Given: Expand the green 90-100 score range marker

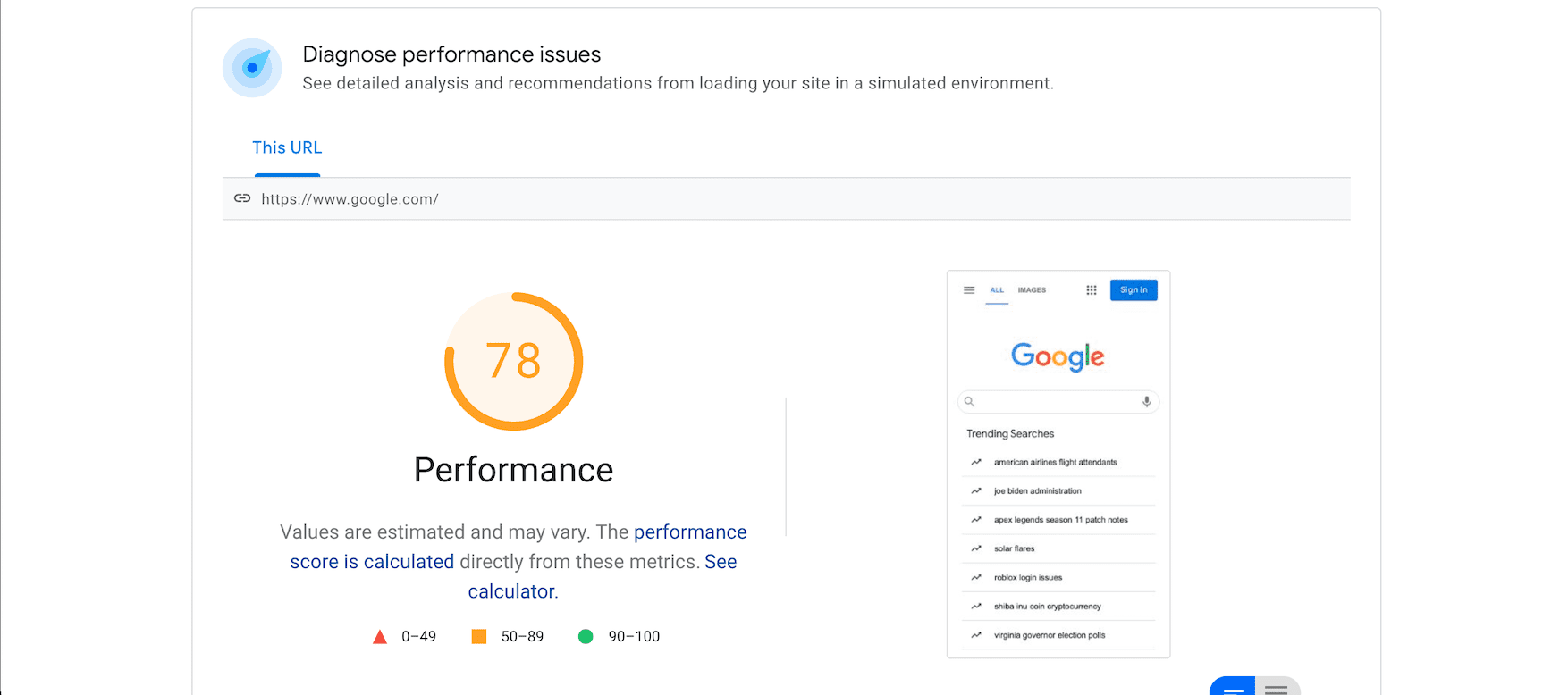Looking at the screenshot, I should point(586,635).
